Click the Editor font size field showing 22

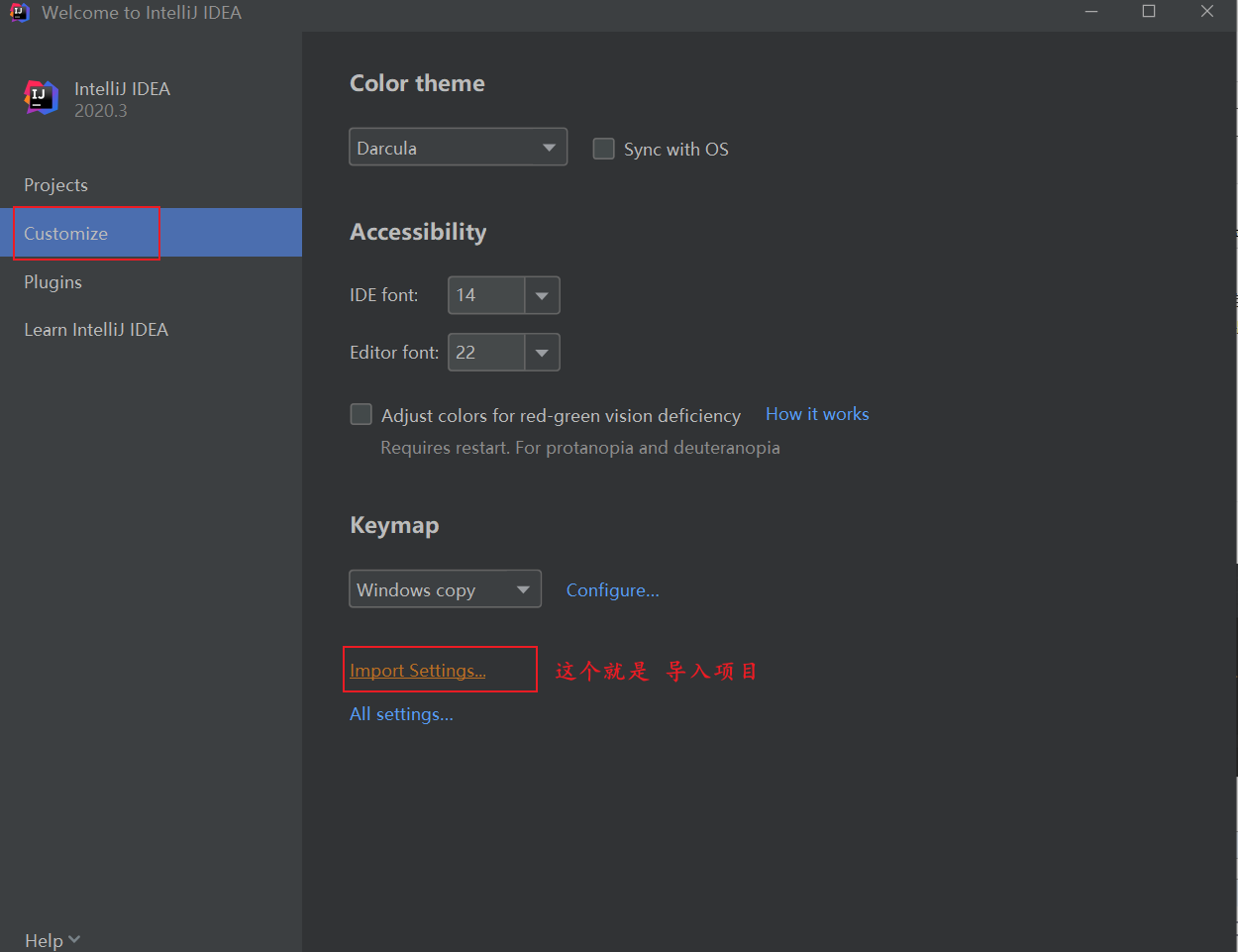click(486, 353)
